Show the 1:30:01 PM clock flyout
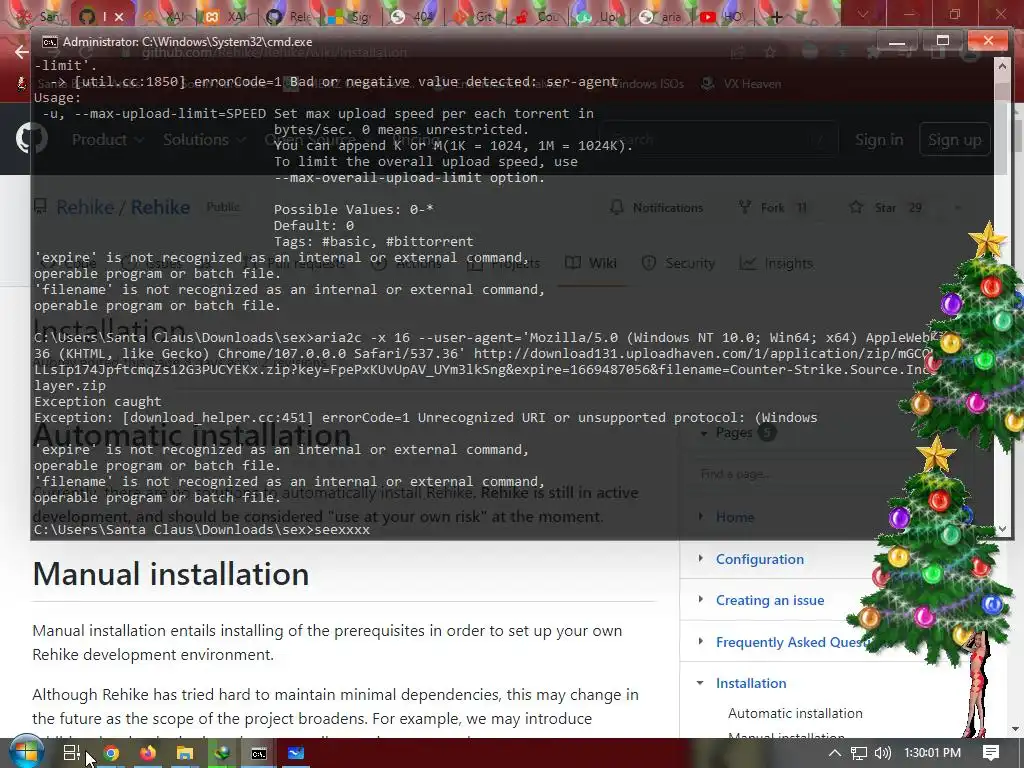This screenshot has width=1024, height=768. coord(933,753)
